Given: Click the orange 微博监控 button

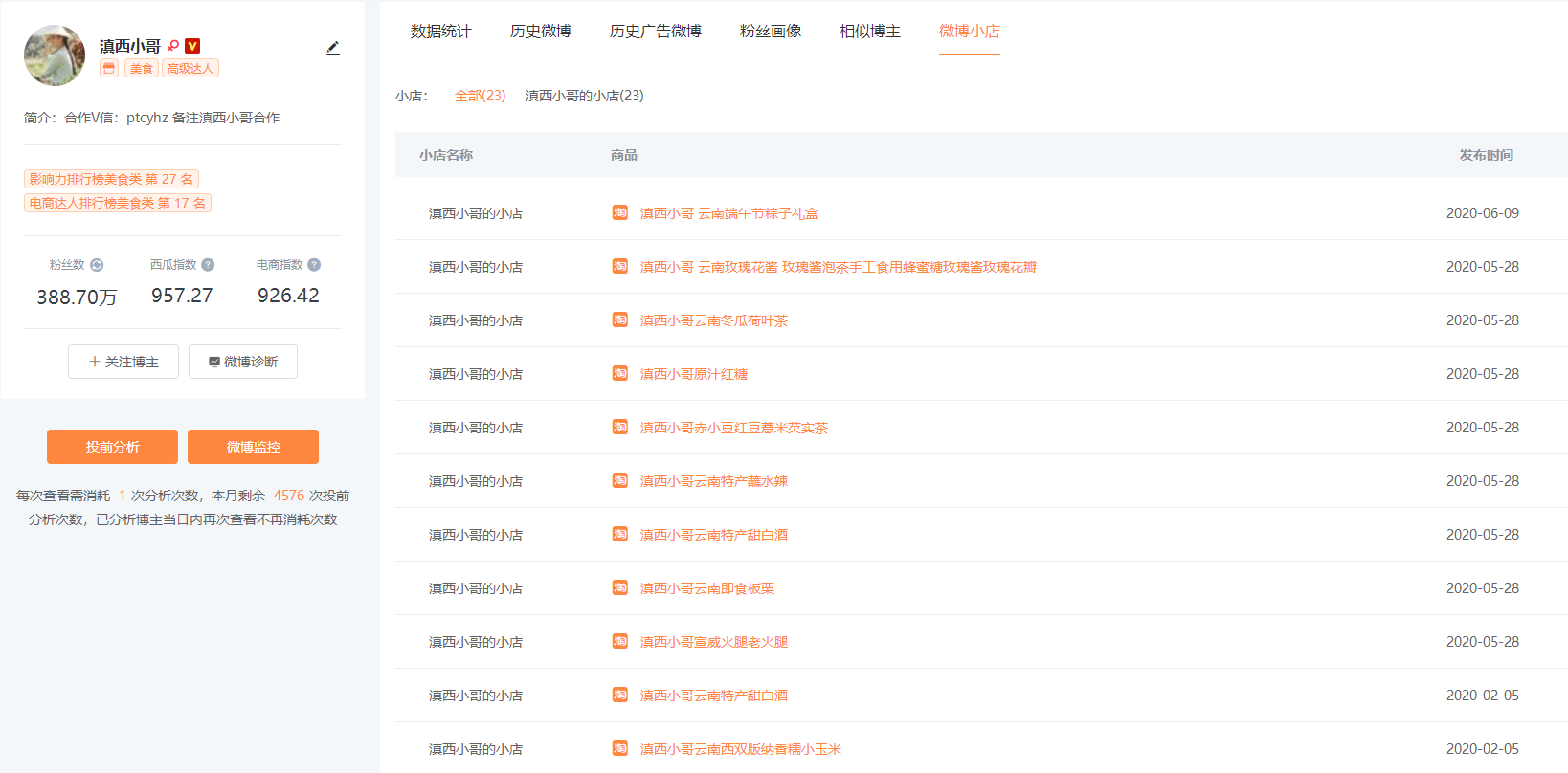Looking at the screenshot, I should point(253,447).
